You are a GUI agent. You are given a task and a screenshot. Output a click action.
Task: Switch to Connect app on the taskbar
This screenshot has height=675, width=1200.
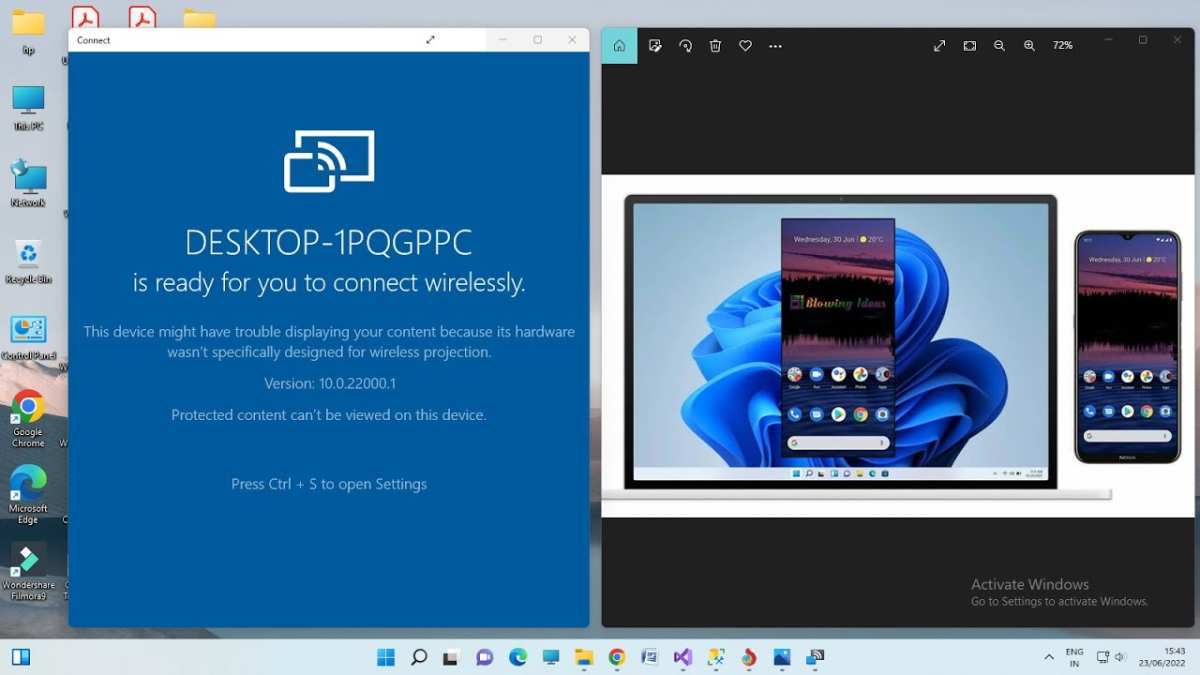[x=815, y=657]
